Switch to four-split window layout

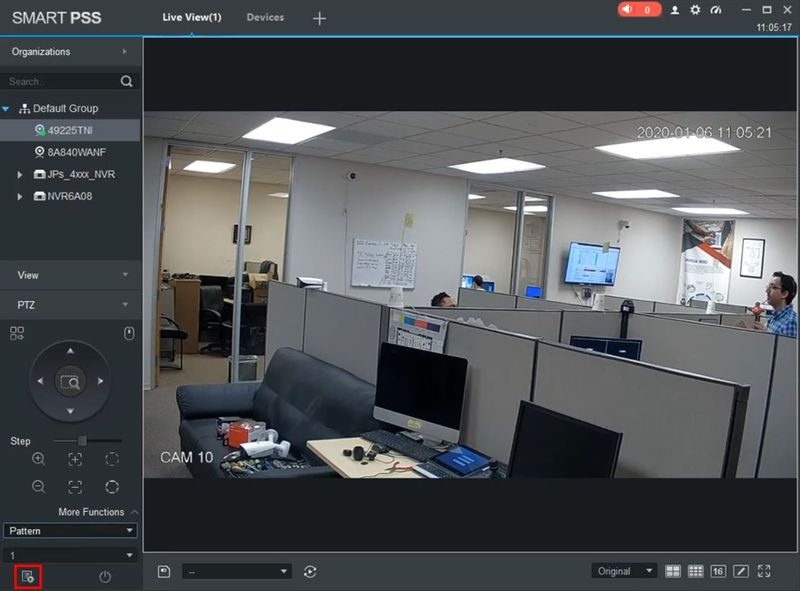click(672, 571)
